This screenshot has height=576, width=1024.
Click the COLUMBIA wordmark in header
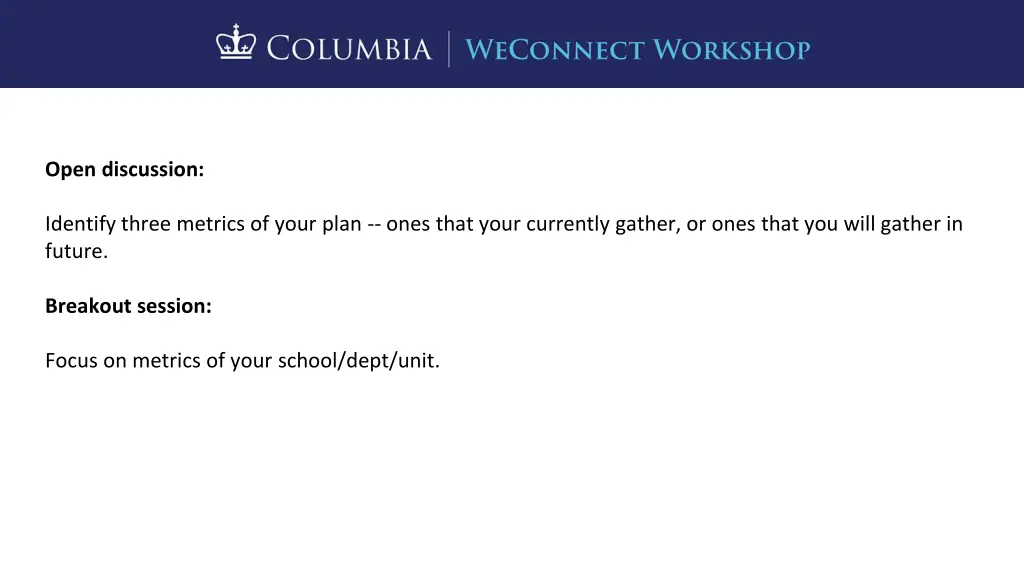(x=349, y=49)
